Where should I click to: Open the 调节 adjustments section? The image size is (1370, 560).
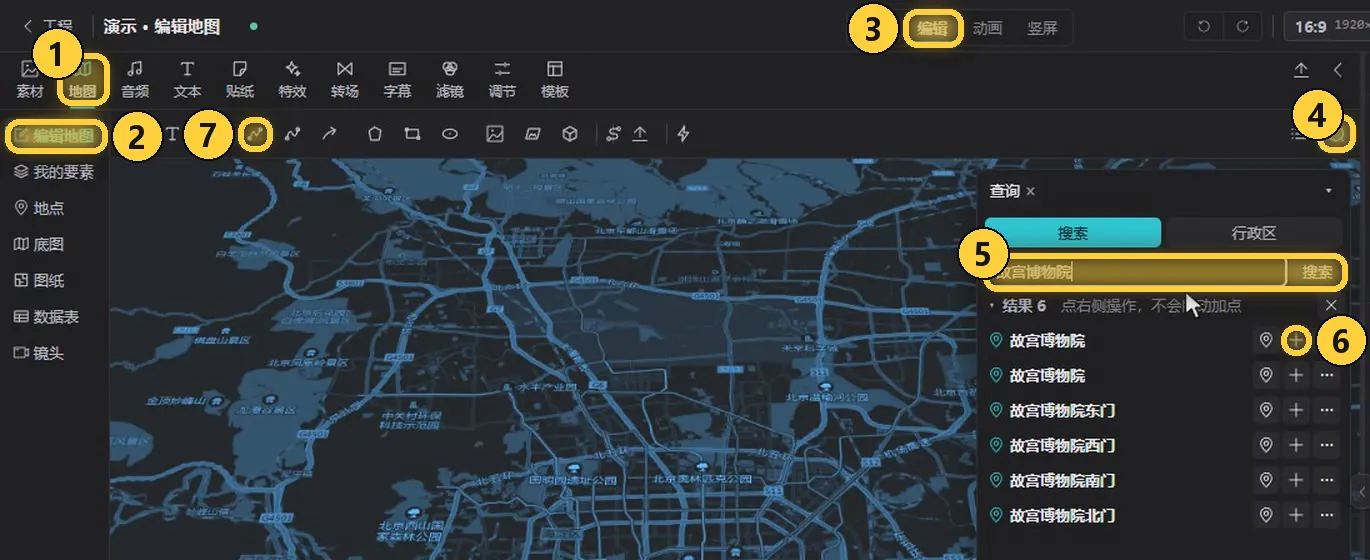coord(502,79)
